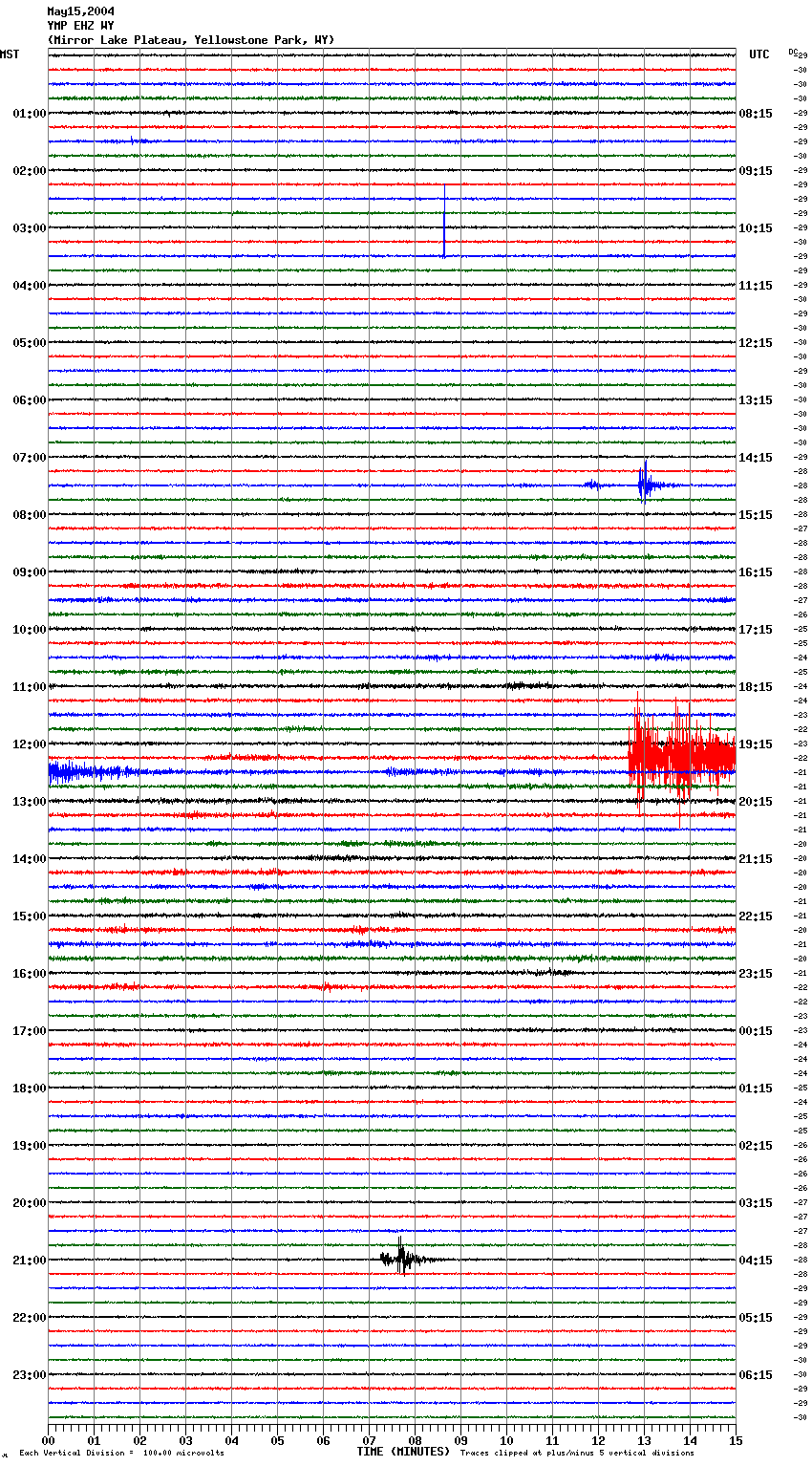Viewport: 812px width, 1466px height.
Task: Click the Mirror Lake Plateau location subtitle
Action: point(191,40)
